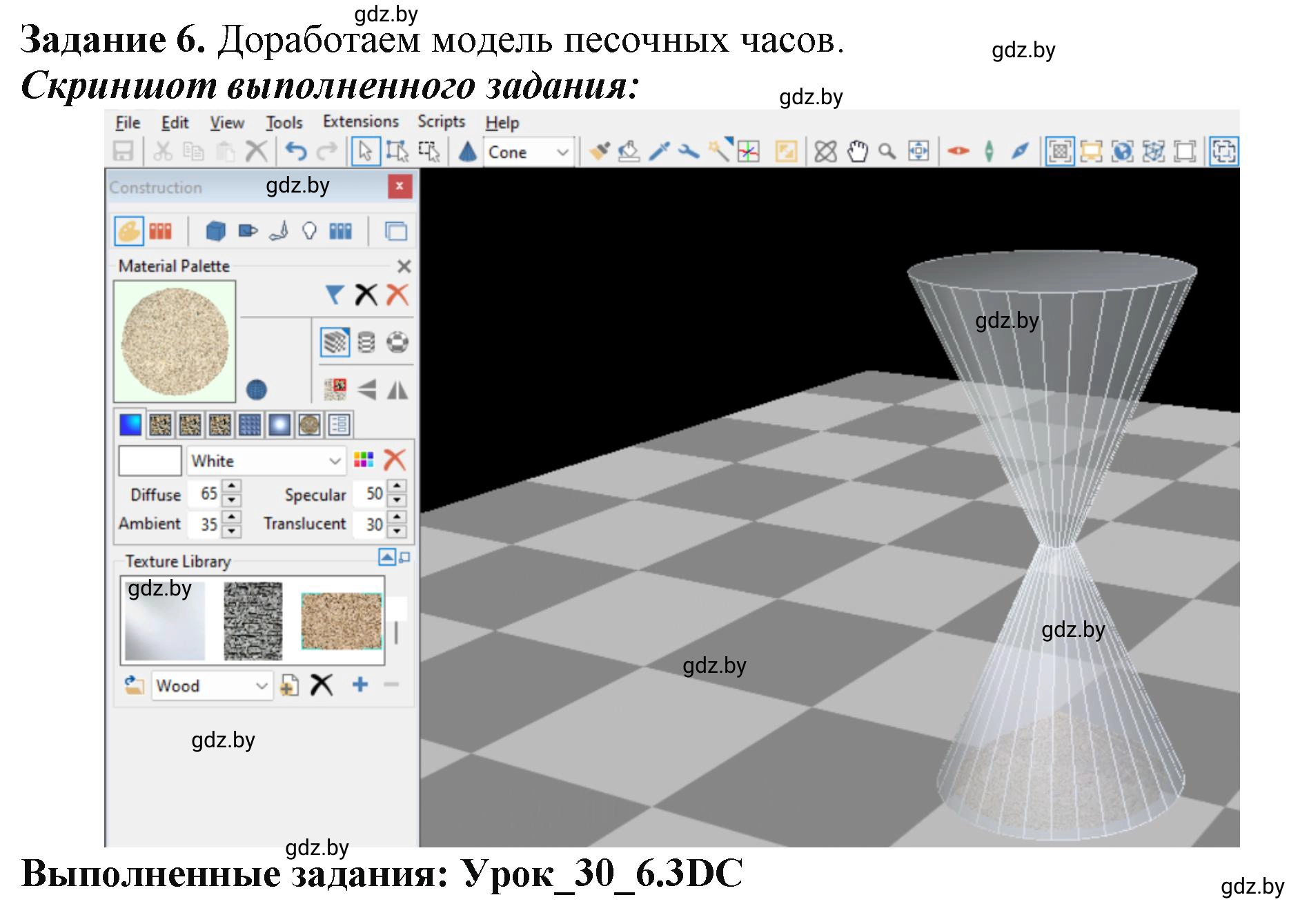Select the wrench tool
Screen dimensions: 1309x924
(x=689, y=151)
